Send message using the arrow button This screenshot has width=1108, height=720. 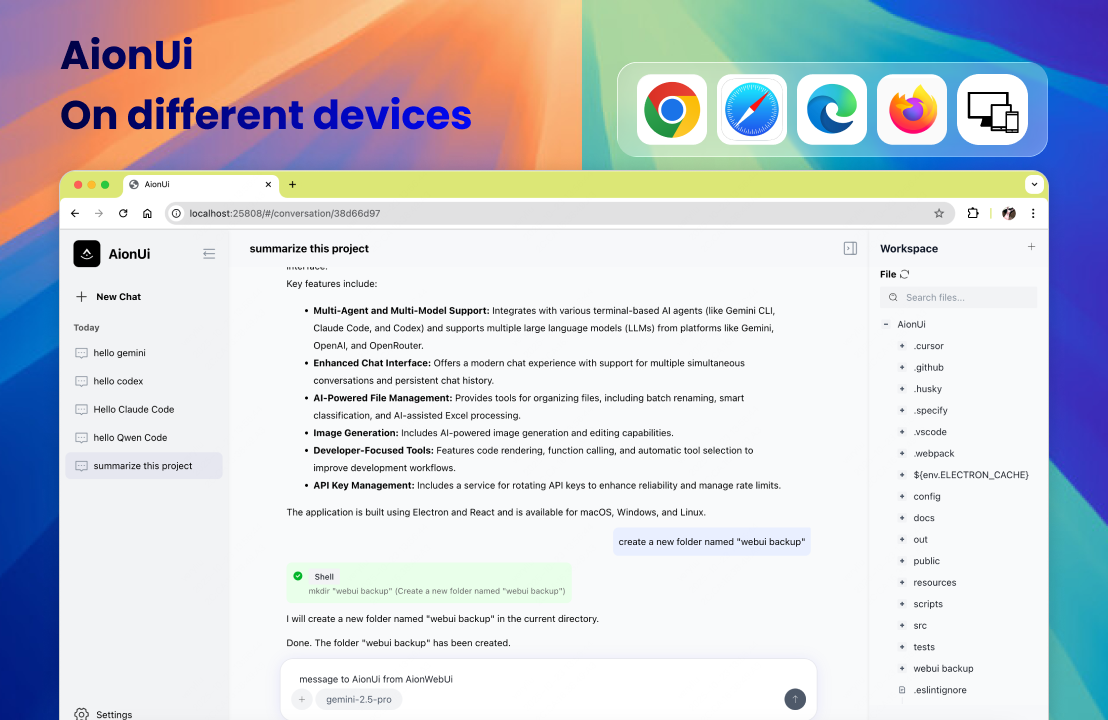pyautogui.click(x=795, y=699)
